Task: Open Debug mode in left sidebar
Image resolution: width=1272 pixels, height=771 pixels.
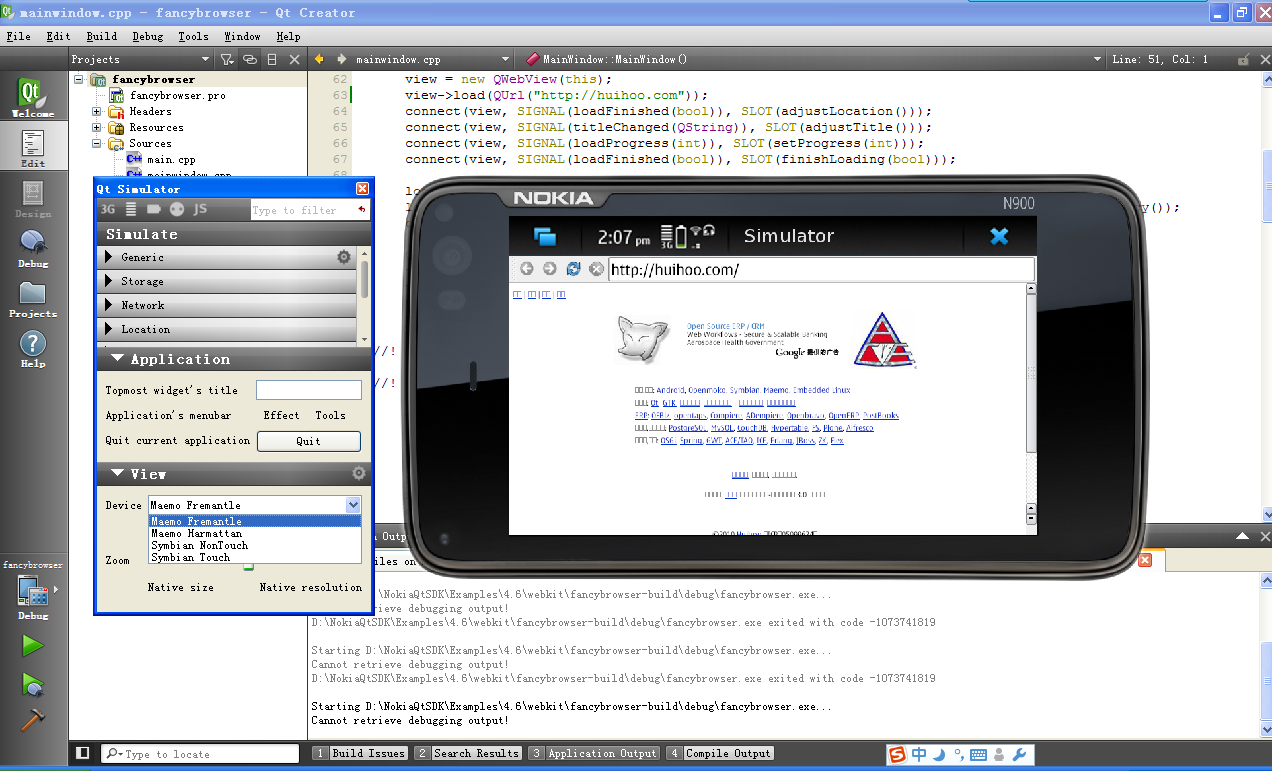Action: pyautogui.click(x=33, y=247)
